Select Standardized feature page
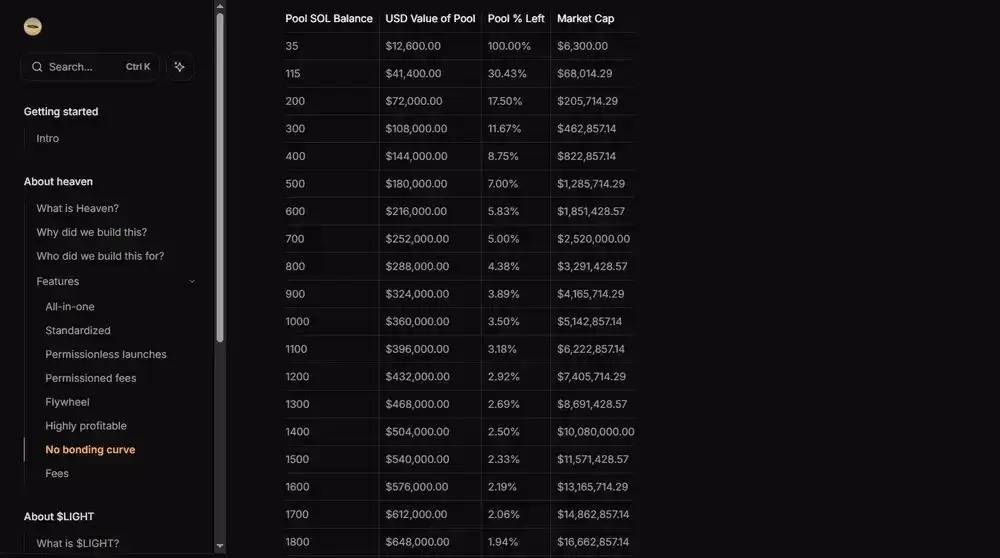The width and height of the screenshot is (1000, 558). pos(78,331)
